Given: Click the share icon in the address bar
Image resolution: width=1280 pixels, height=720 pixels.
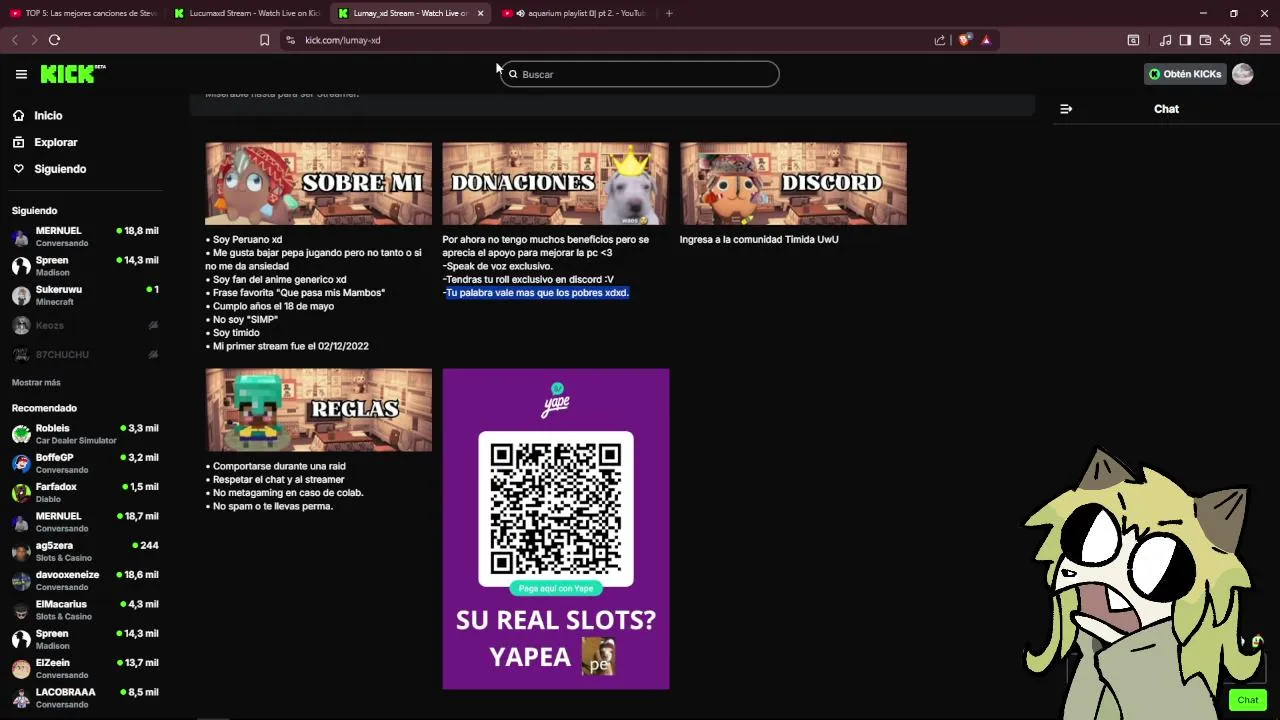Looking at the screenshot, I should [x=940, y=40].
